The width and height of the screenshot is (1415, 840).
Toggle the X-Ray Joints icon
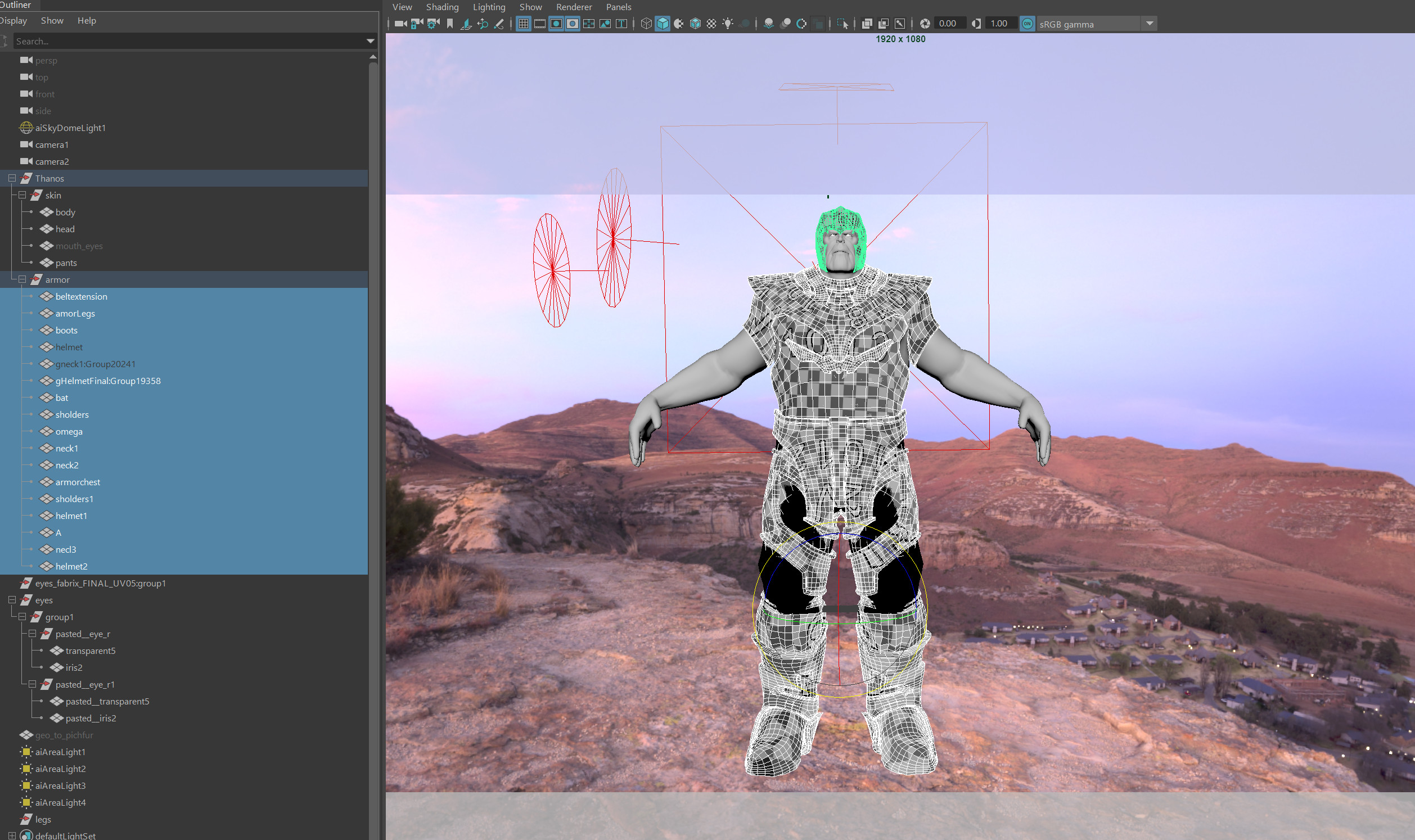899,24
